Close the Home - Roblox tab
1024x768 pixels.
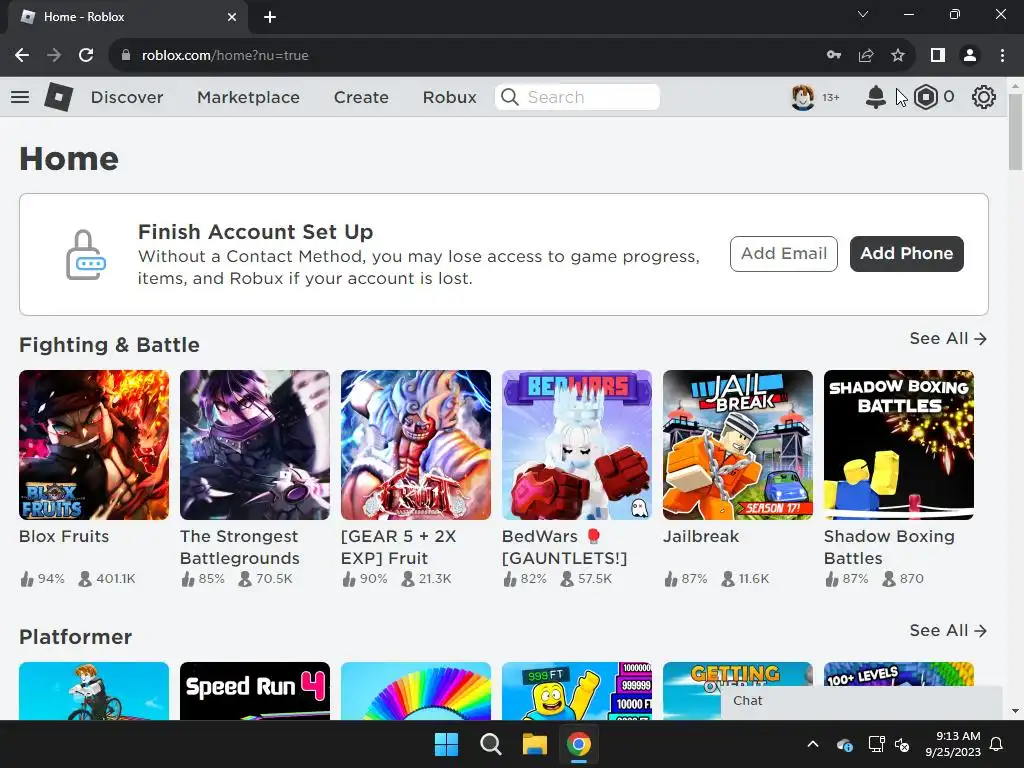tap(232, 17)
